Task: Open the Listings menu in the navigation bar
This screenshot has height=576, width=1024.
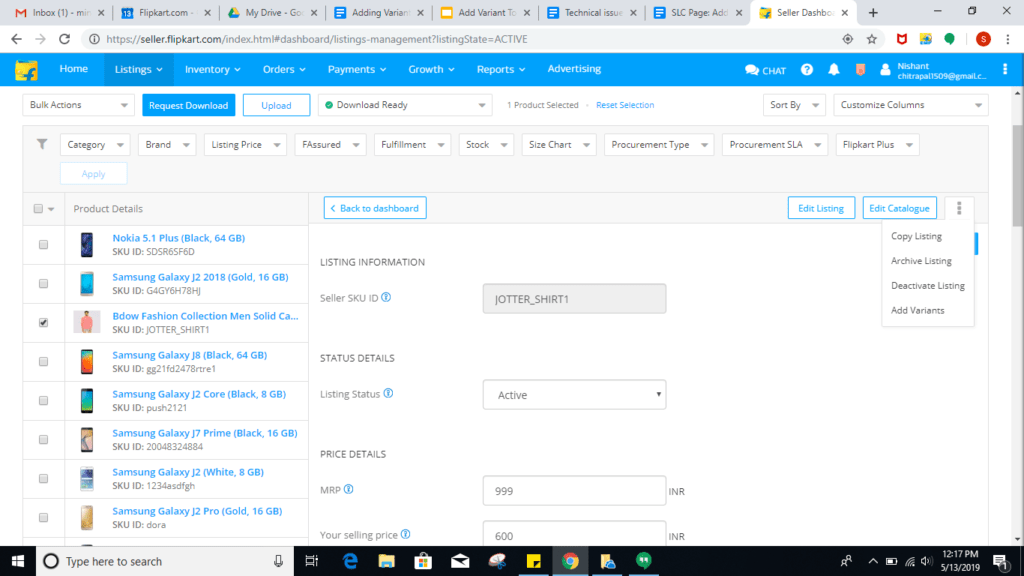Action: coord(138,69)
